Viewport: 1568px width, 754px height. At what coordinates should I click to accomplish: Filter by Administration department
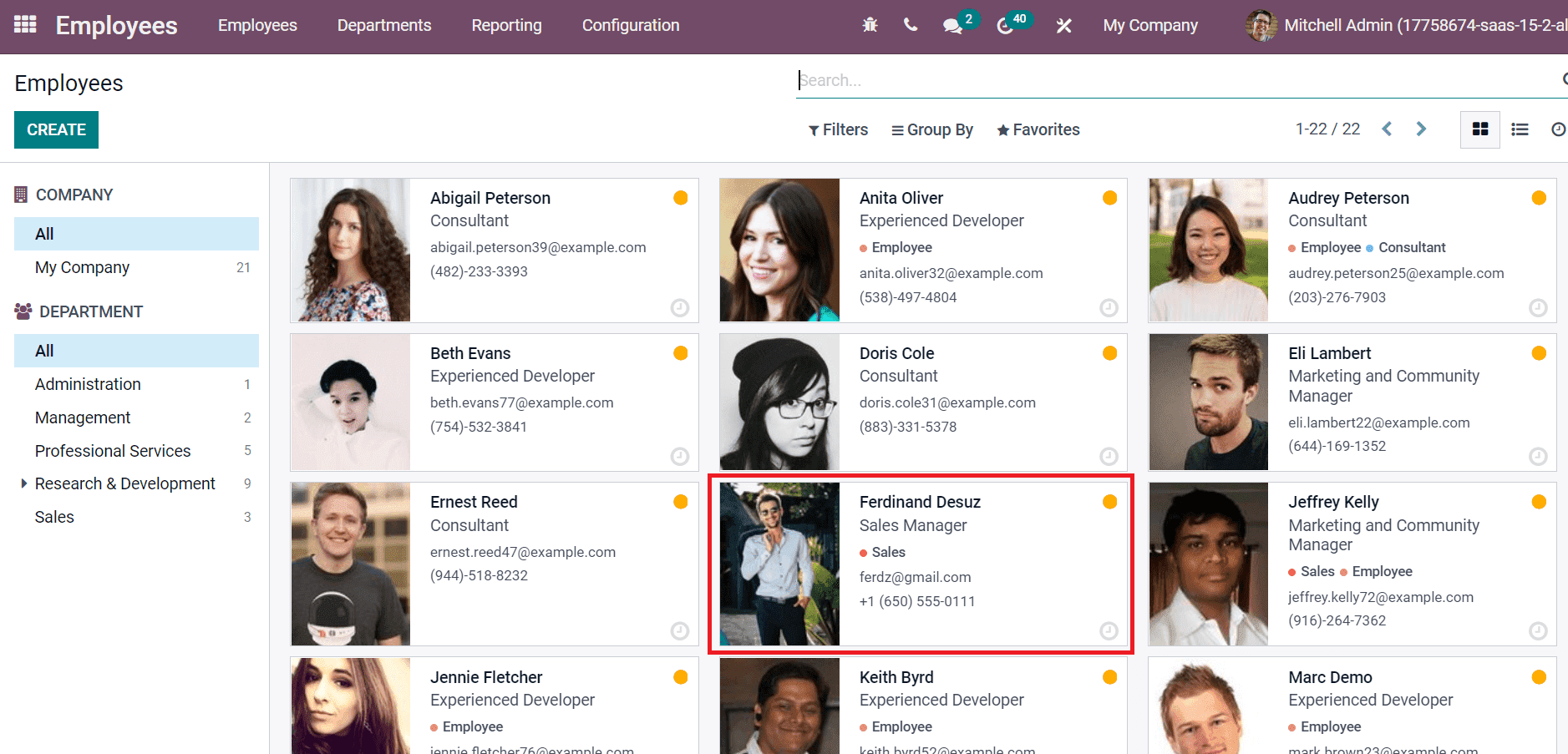point(136,384)
